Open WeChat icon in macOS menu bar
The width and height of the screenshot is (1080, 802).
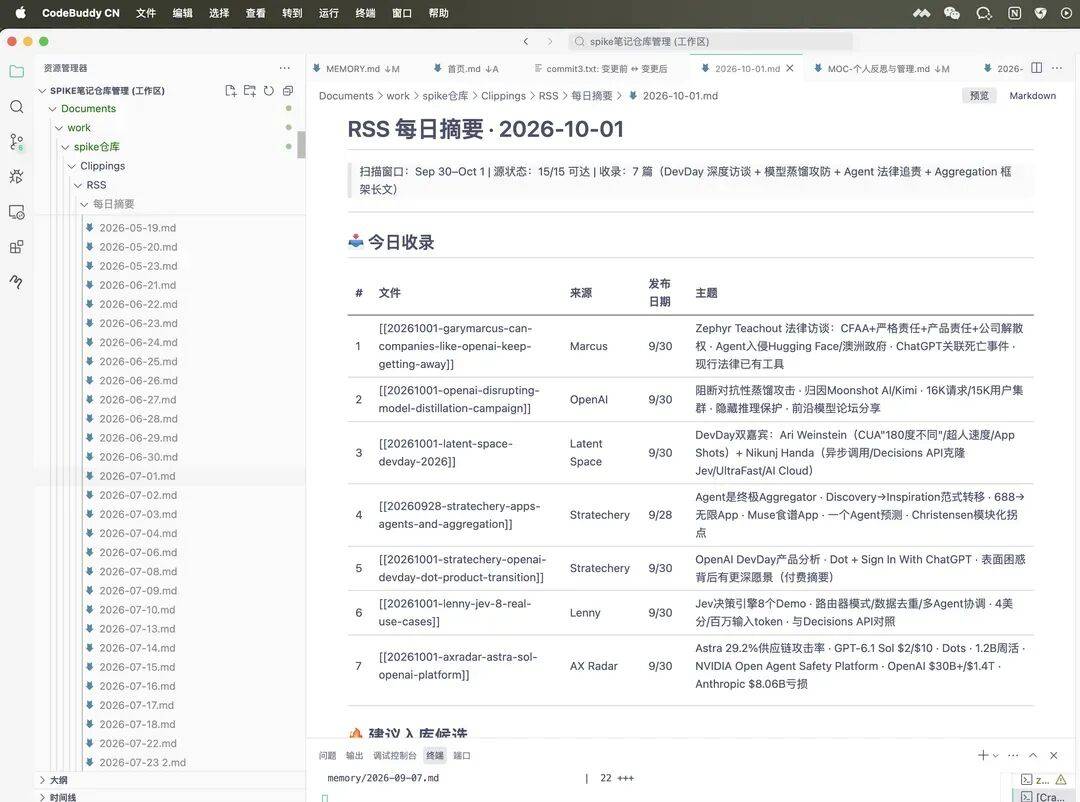click(x=952, y=13)
